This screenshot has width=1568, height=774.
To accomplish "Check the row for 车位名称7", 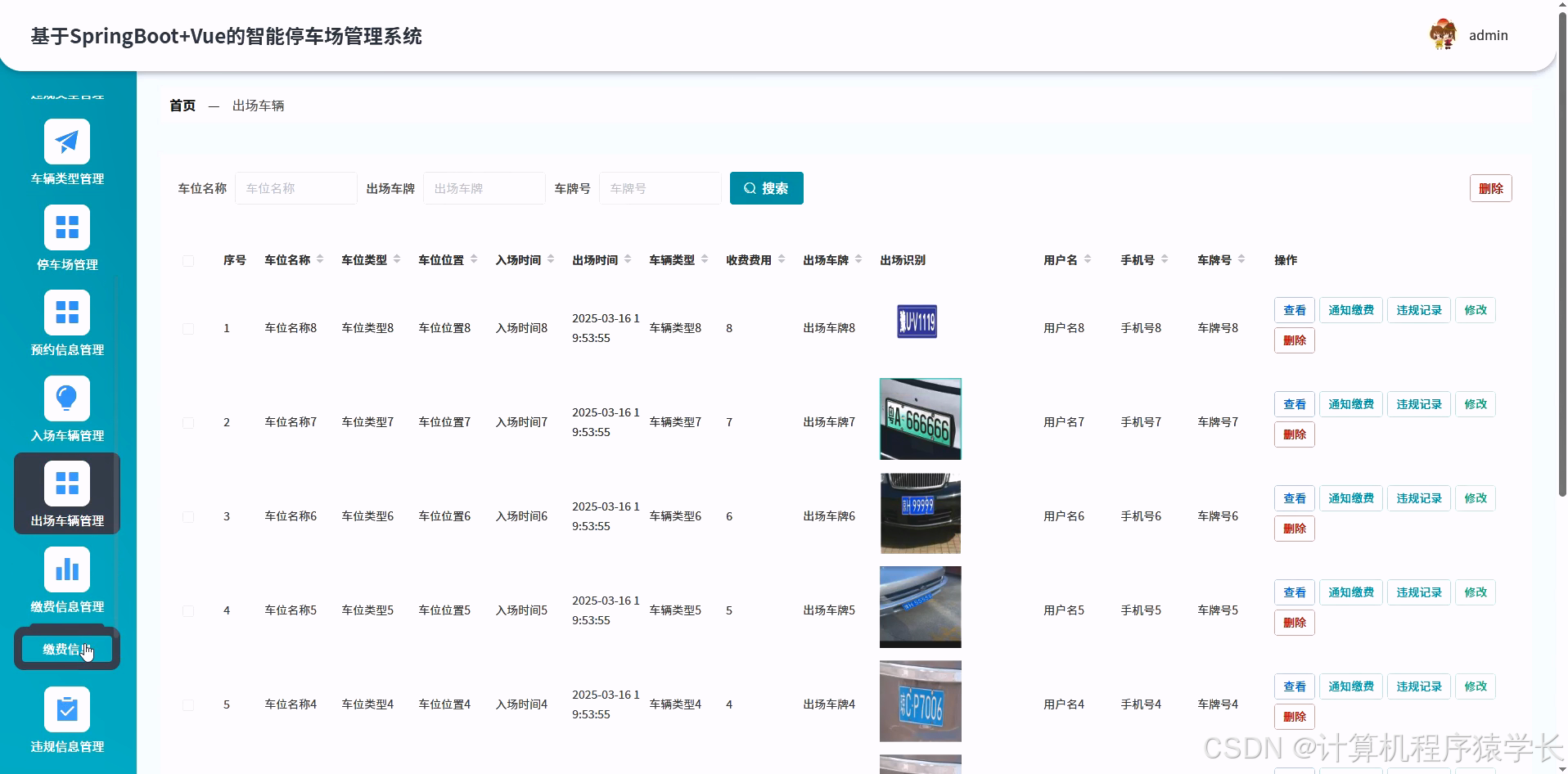I will [188, 423].
